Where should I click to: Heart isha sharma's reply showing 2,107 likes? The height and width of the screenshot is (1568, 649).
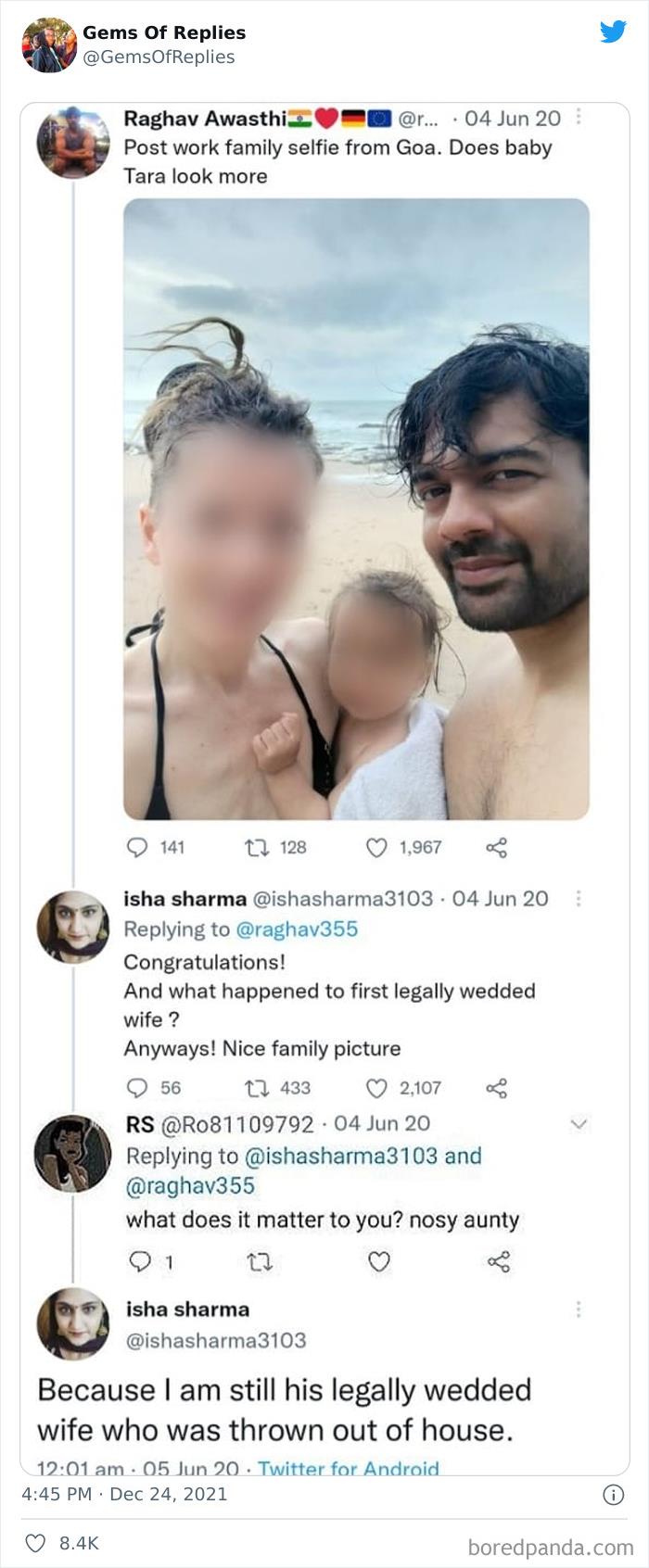pos(378,1087)
